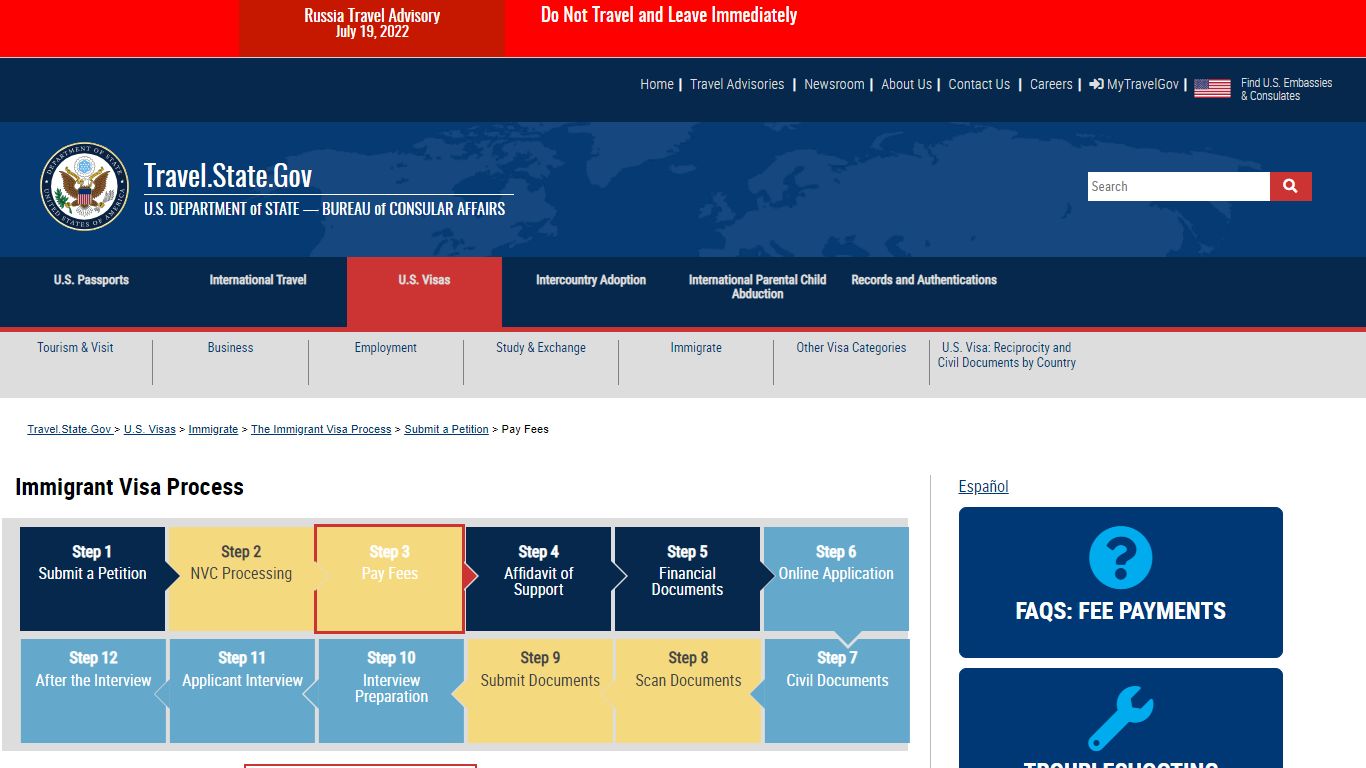The width and height of the screenshot is (1366, 768).
Task: Click Submit a Petition breadcrumb link
Action: coord(446,429)
